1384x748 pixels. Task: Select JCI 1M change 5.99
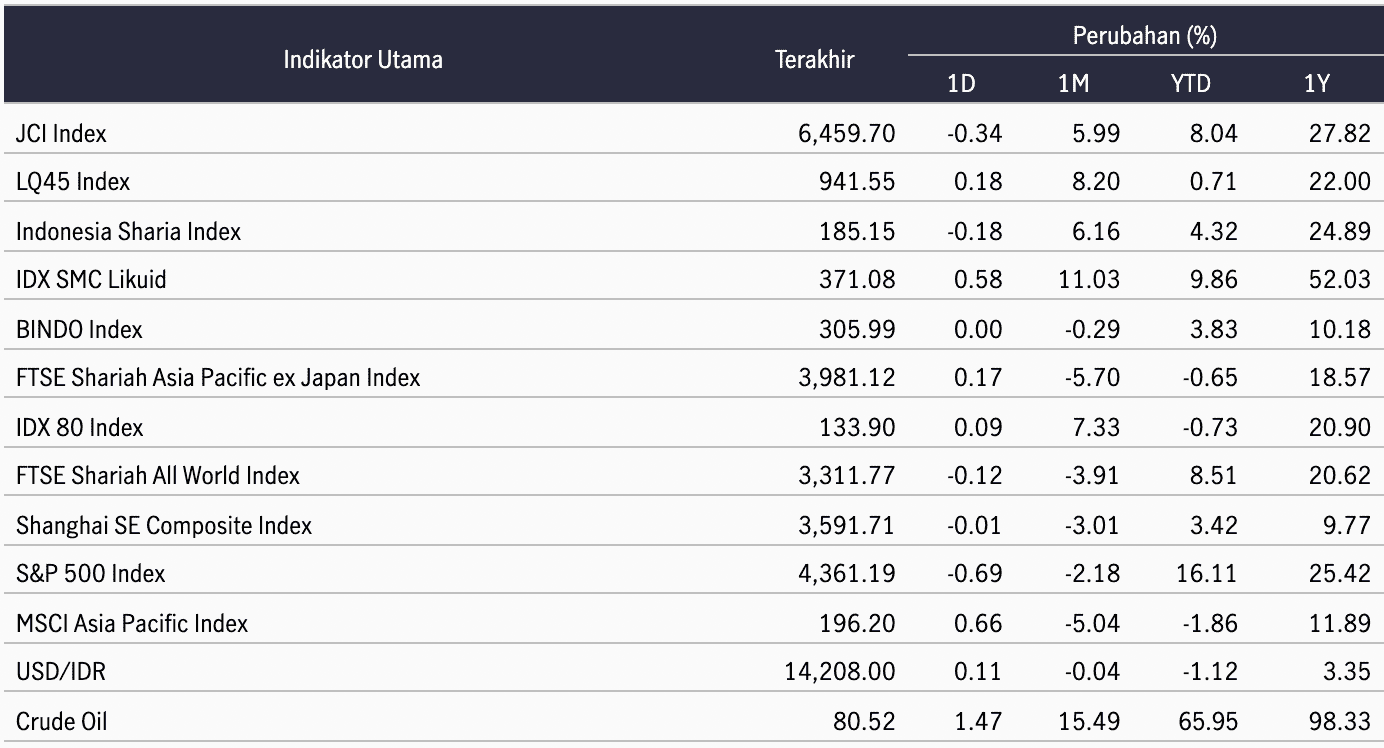(1095, 133)
